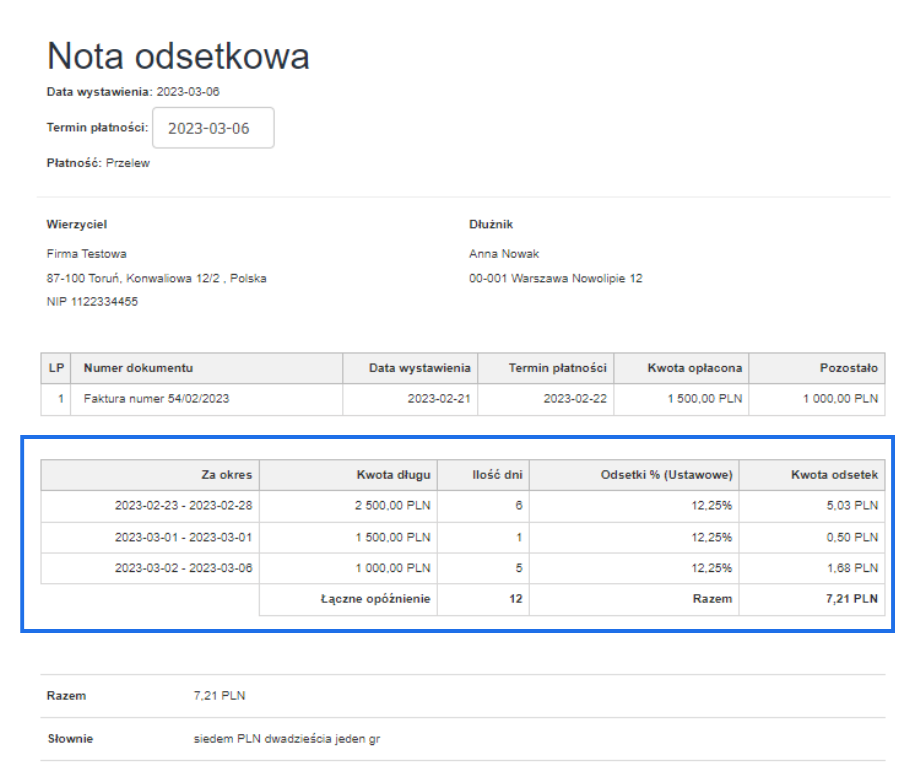The height and width of the screenshot is (769, 920).
Task: Select the amount in words siedem PLN dwadzieścia jeden gr
Action: click(285, 738)
